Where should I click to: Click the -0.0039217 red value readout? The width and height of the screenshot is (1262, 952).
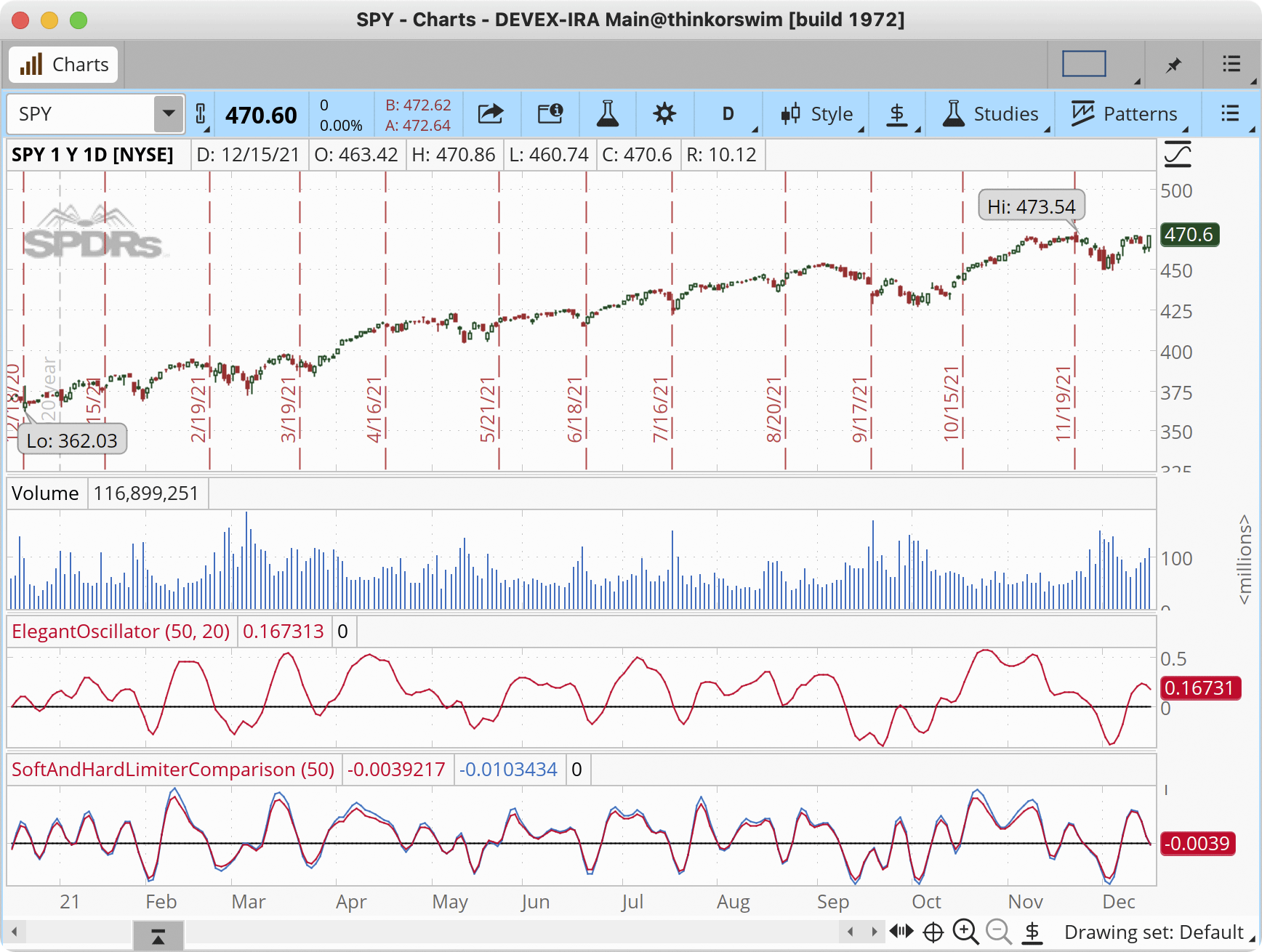coord(396,770)
